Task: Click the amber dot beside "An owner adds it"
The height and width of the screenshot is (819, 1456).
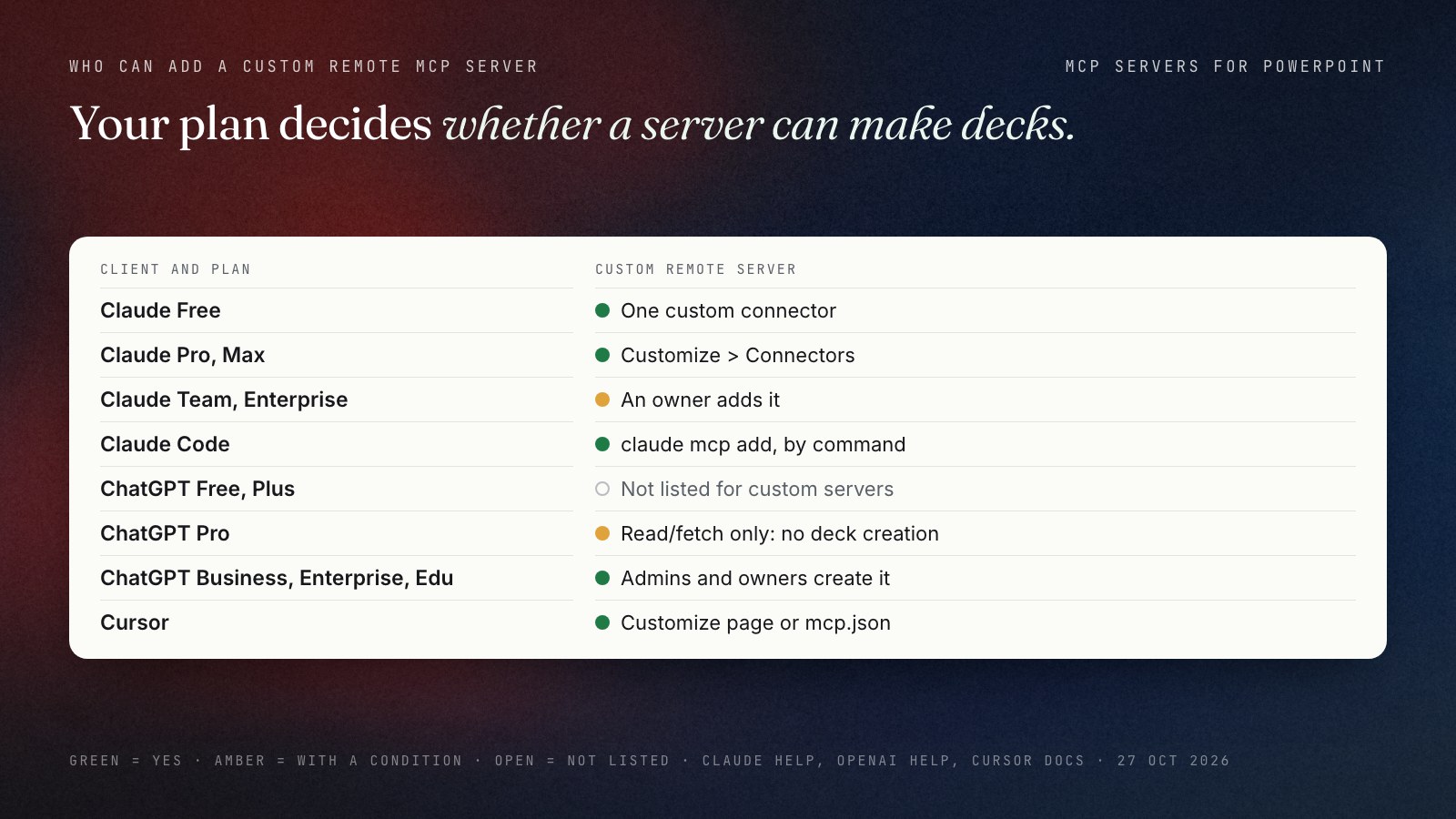Action: (x=602, y=399)
